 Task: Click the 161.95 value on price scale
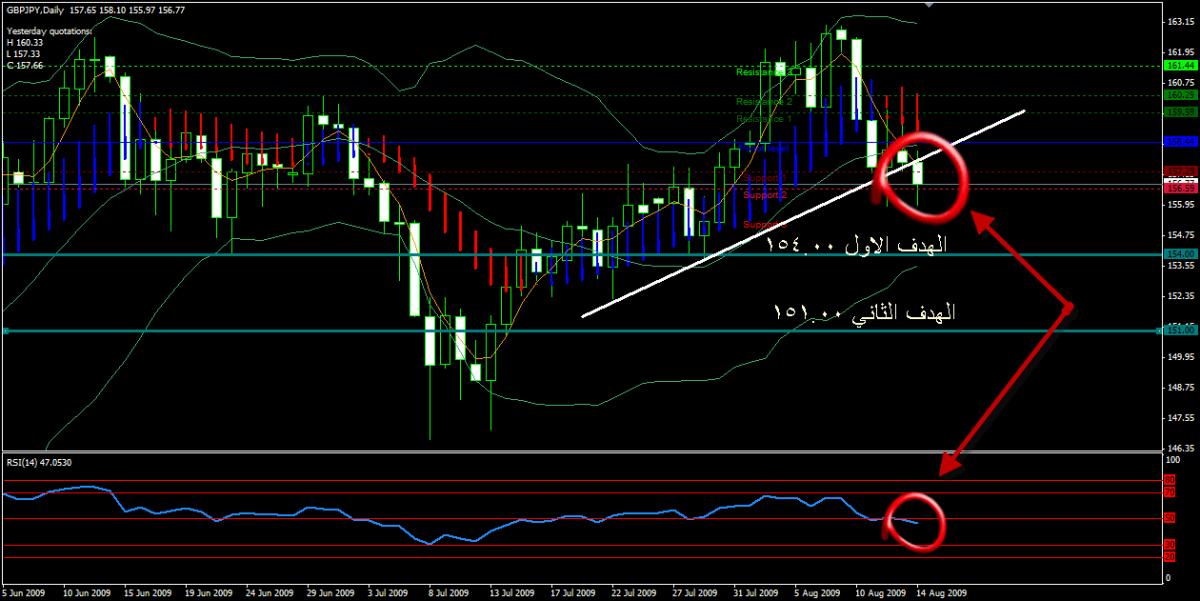tap(1182, 52)
